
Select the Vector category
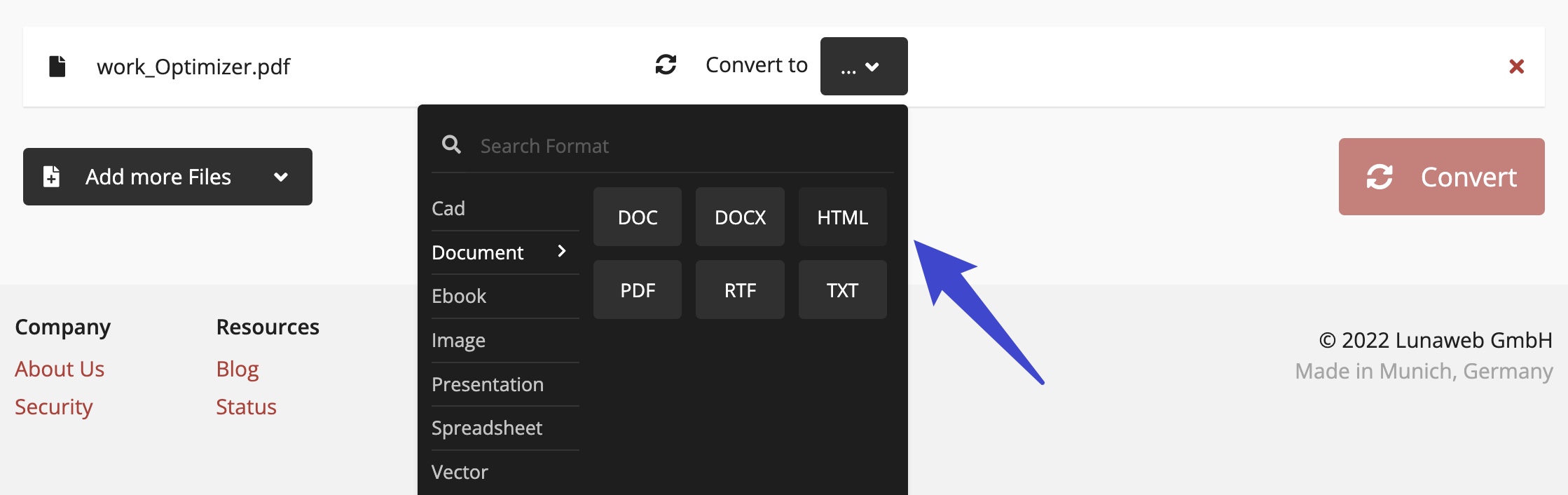coord(460,472)
